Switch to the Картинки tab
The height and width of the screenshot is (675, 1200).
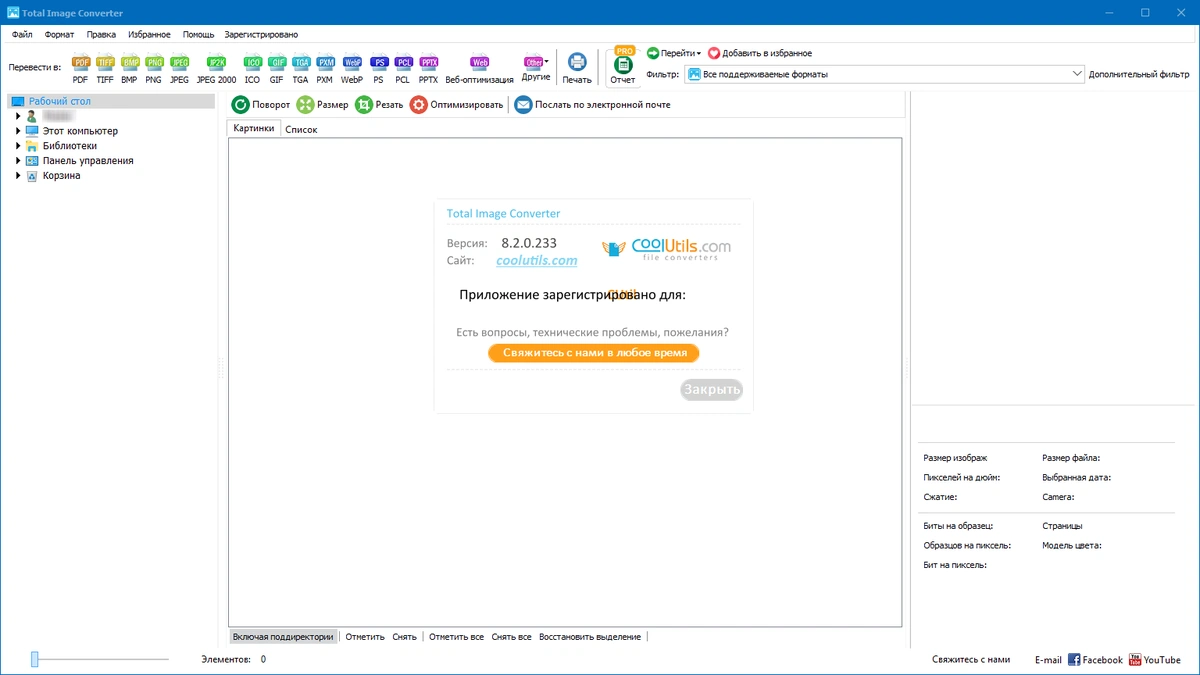(x=253, y=128)
